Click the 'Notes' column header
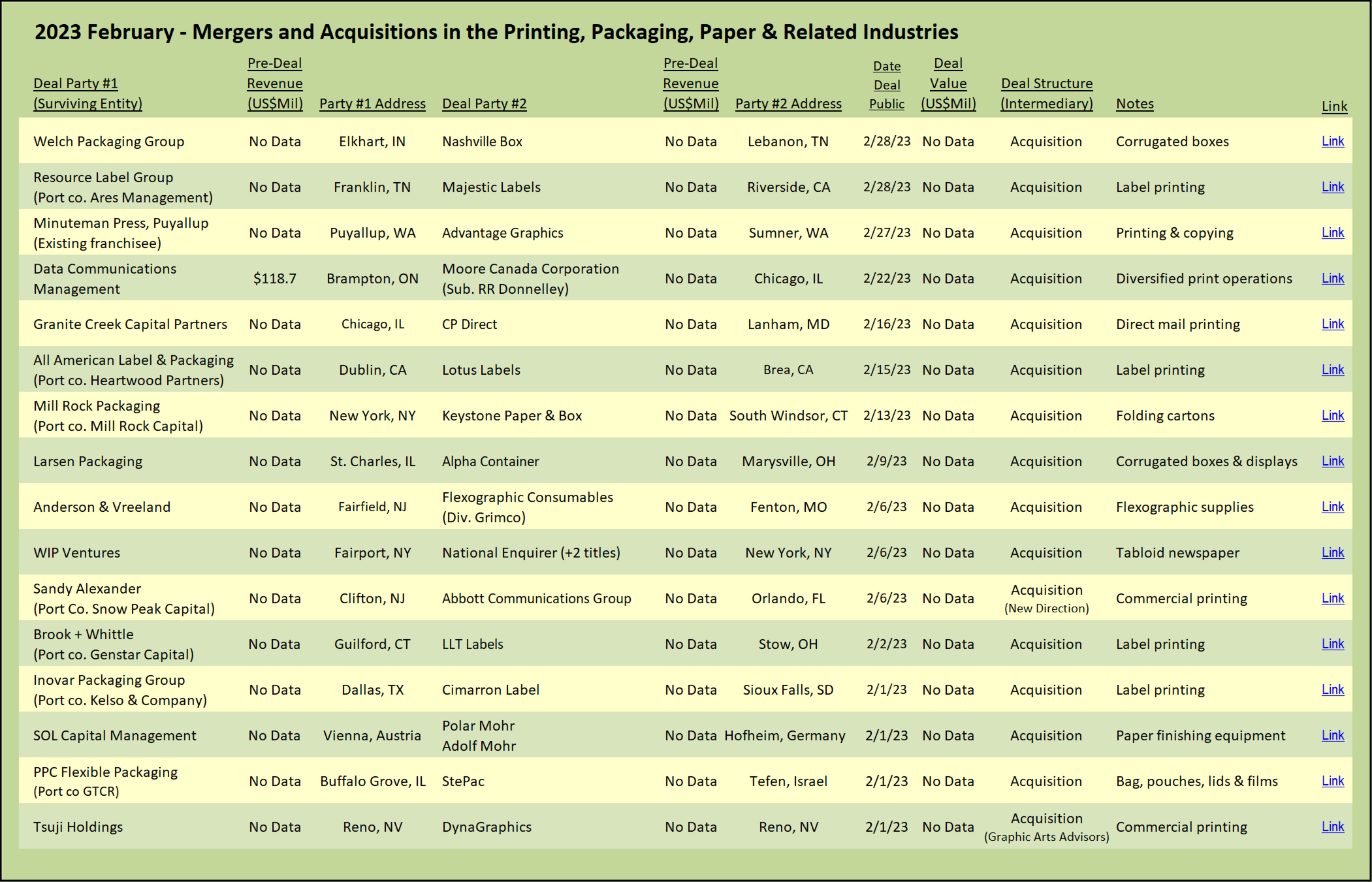 coord(1134,104)
